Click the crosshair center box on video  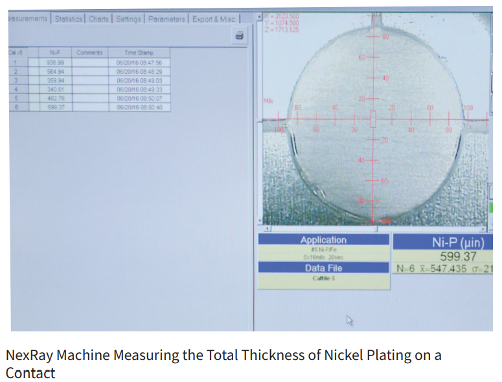[373, 119]
